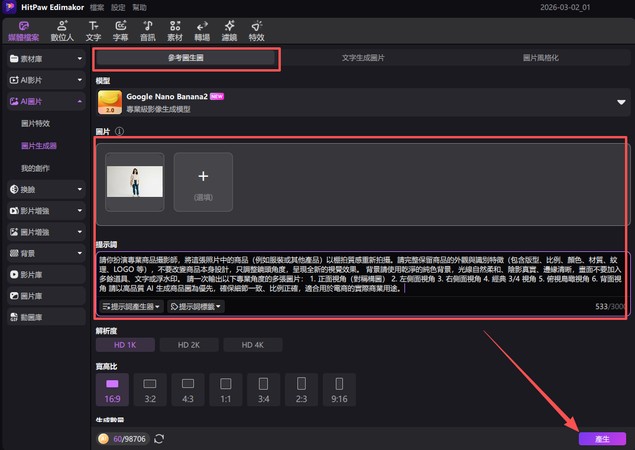Open the 檔案 menu

pyautogui.click(x=97, y=7)
